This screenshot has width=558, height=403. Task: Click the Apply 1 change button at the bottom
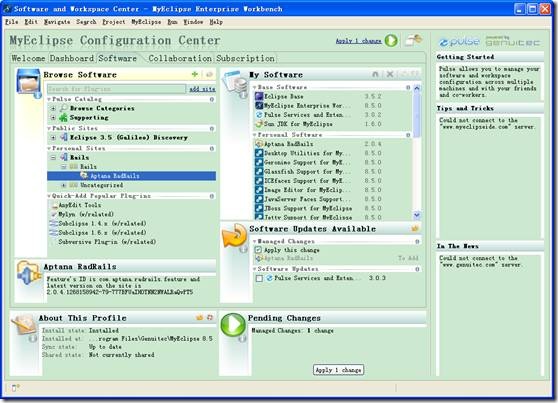(338, 370)
